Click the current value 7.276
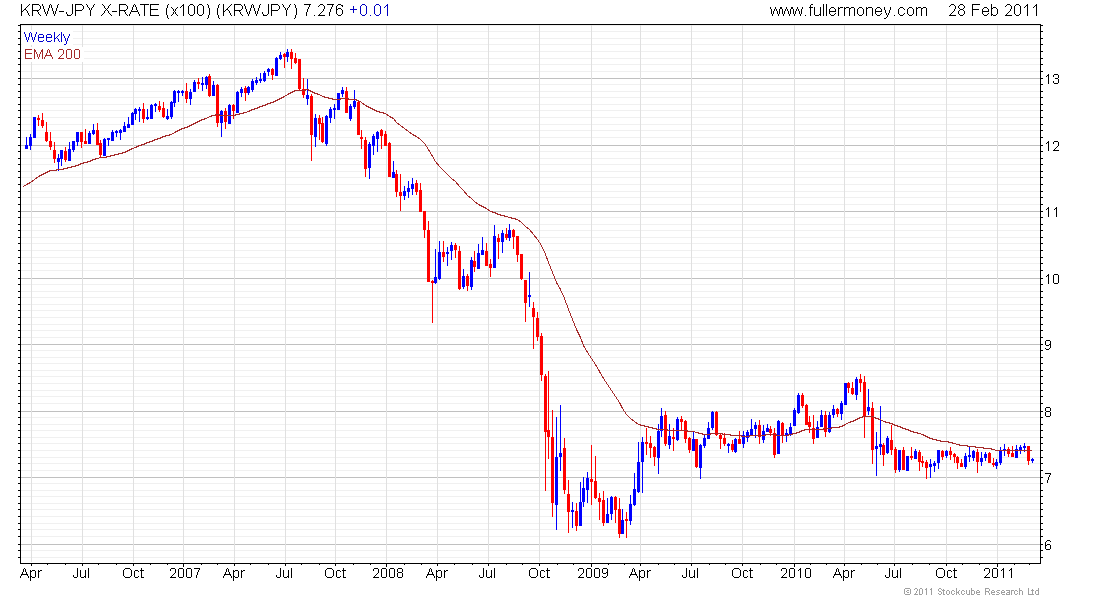The image size is (1100, 600). (323, 11)
